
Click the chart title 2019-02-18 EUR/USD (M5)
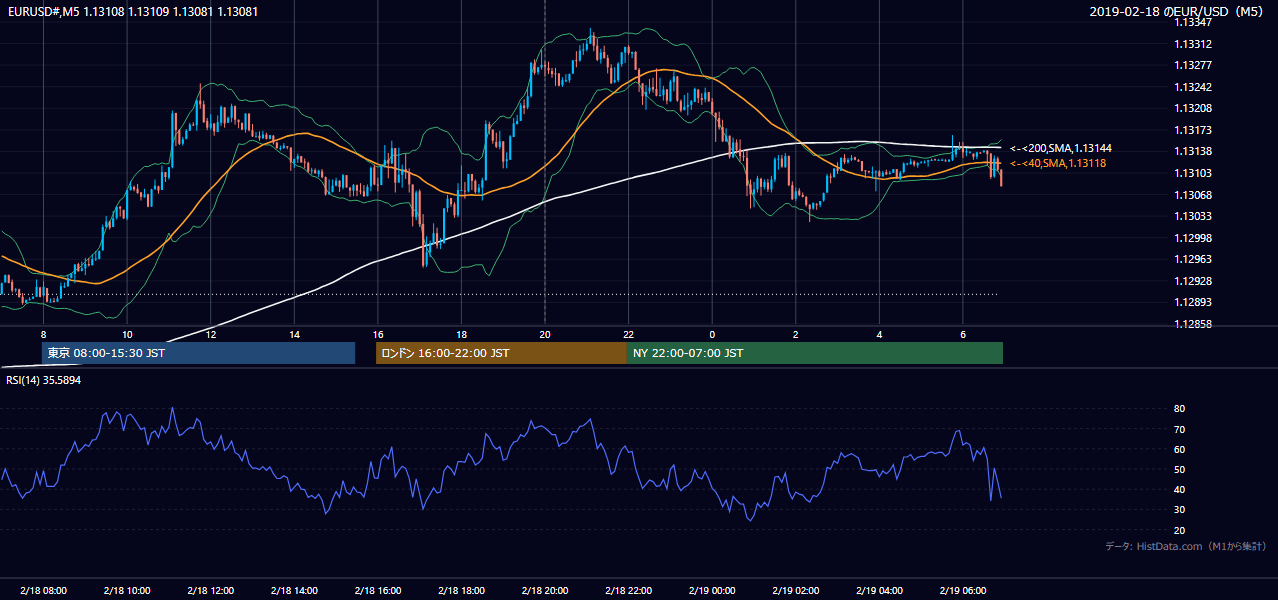[1177, 12]
